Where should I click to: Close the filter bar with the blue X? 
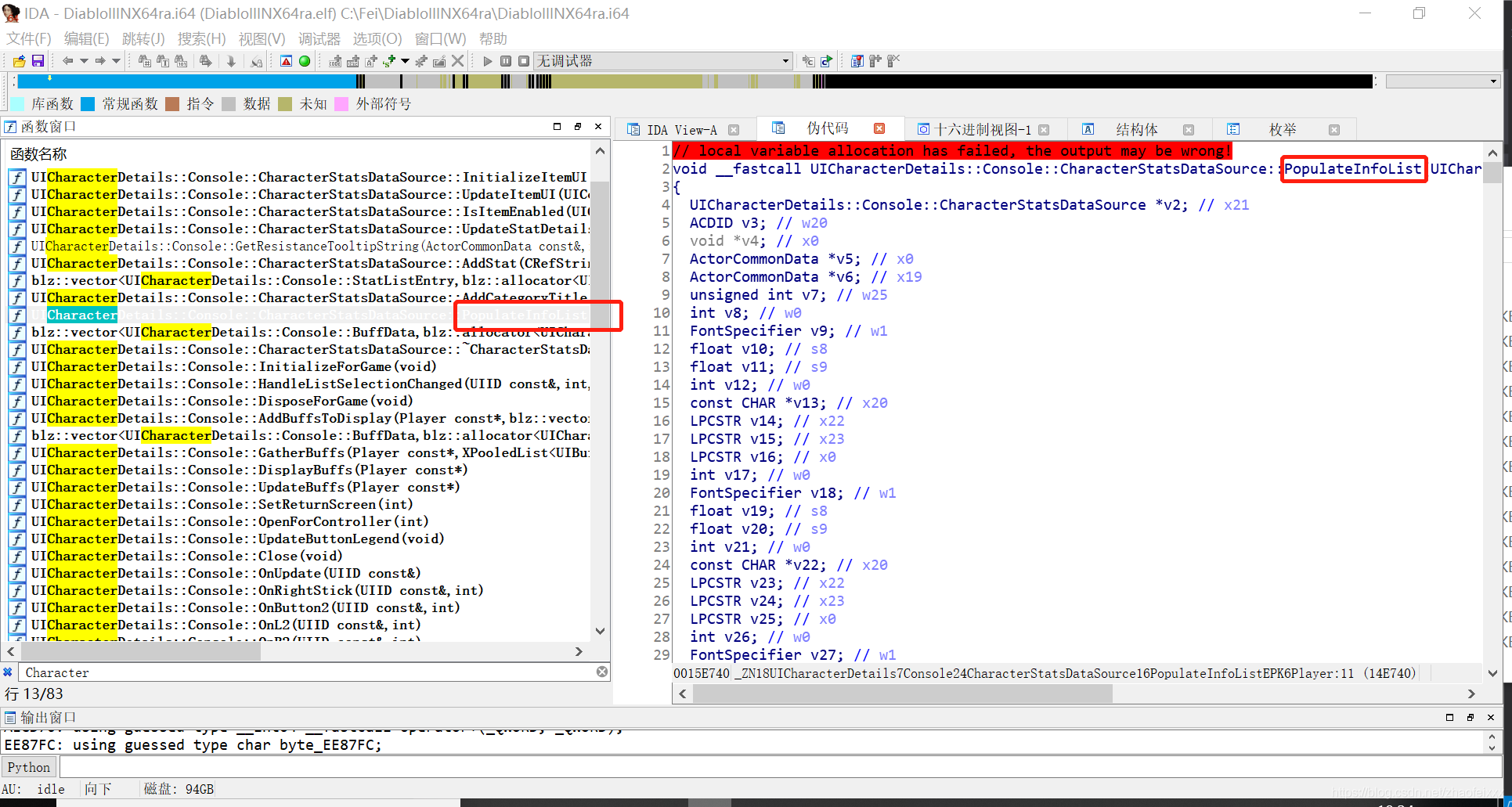click(x=8, y=672)
